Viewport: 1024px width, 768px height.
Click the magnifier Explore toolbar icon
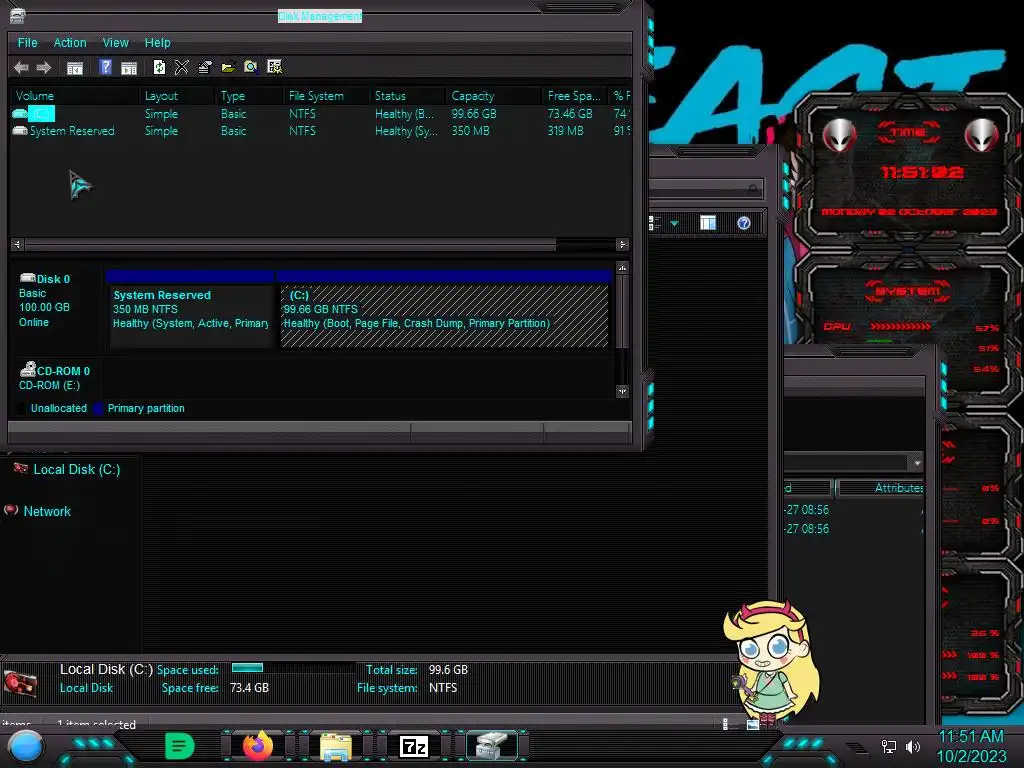[251, 67]
